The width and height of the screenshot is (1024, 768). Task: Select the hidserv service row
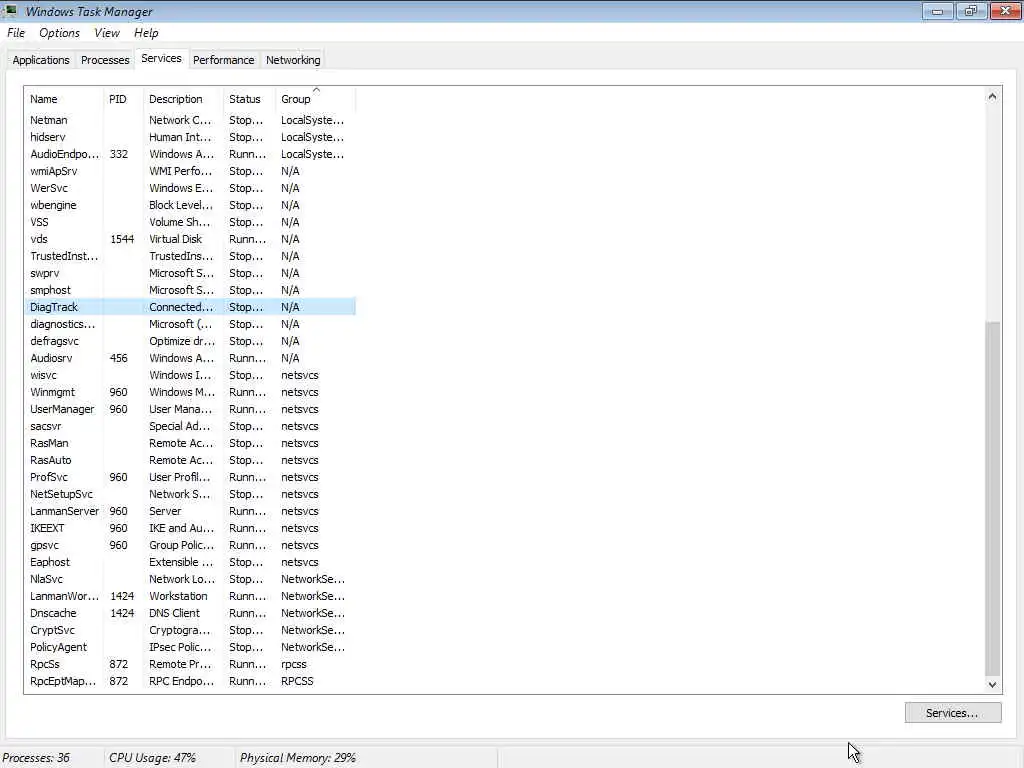191,137
